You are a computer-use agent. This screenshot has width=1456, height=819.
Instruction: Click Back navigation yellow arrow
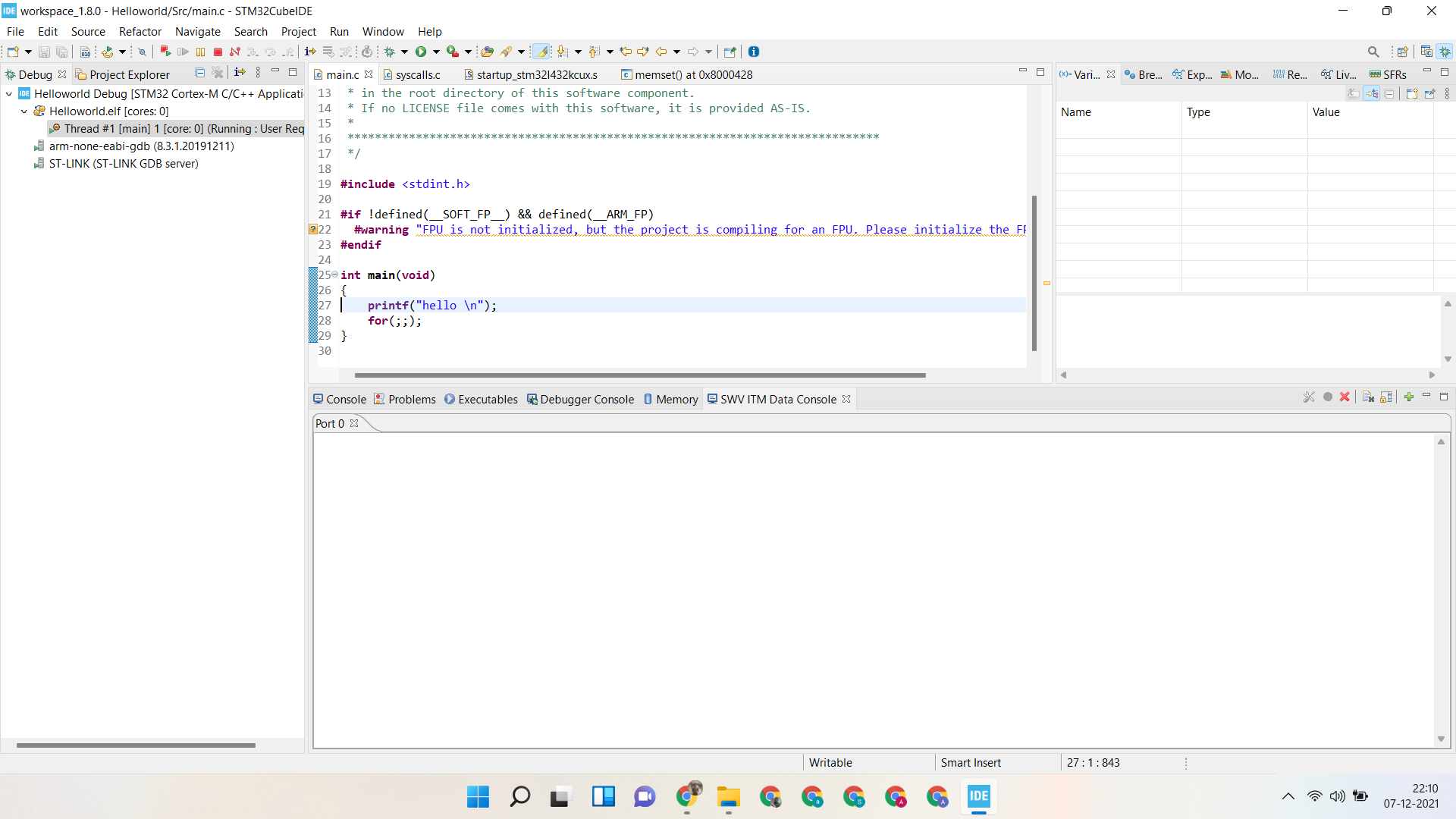tap(661, 52)
